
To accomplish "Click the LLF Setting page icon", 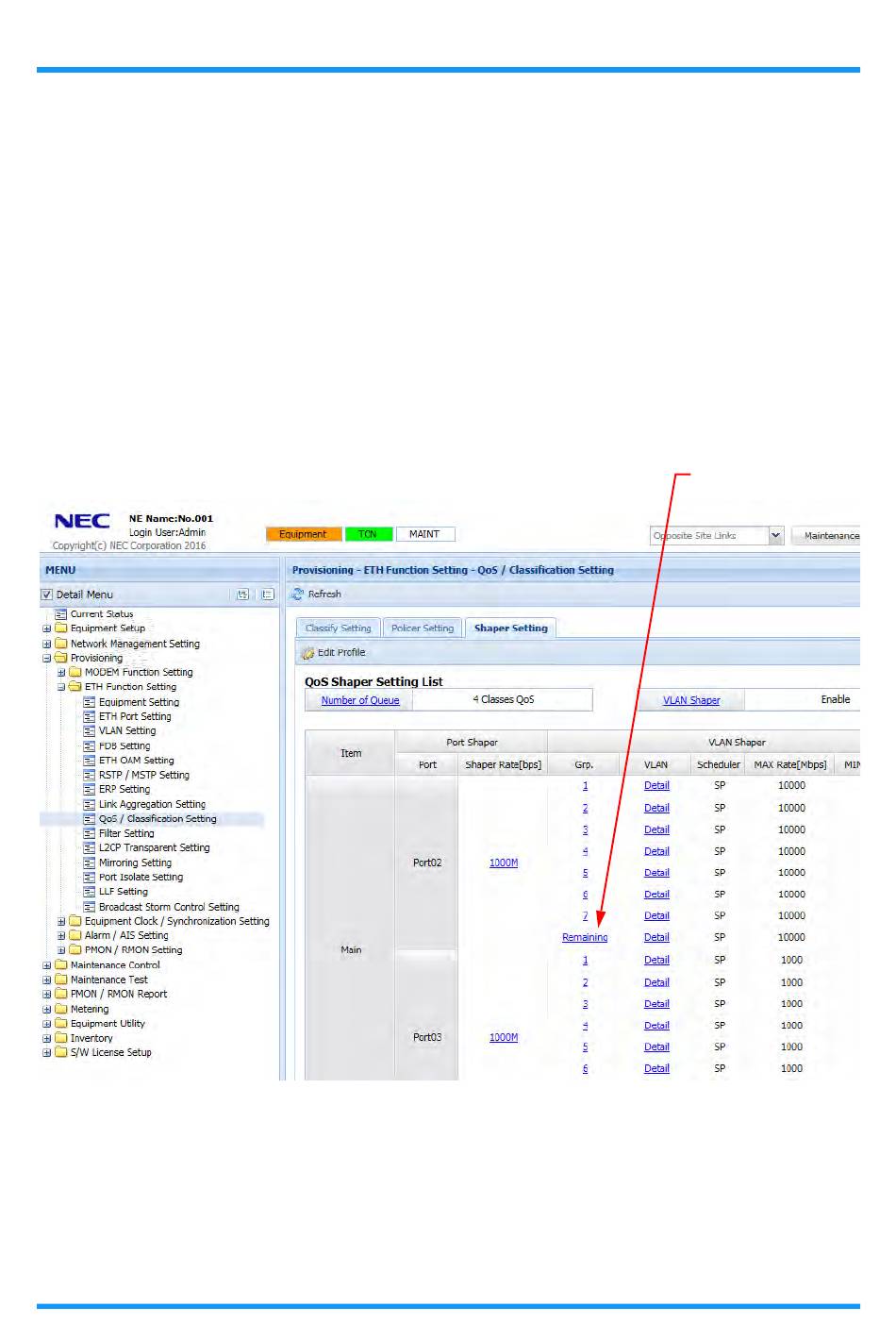I will 90,892.
